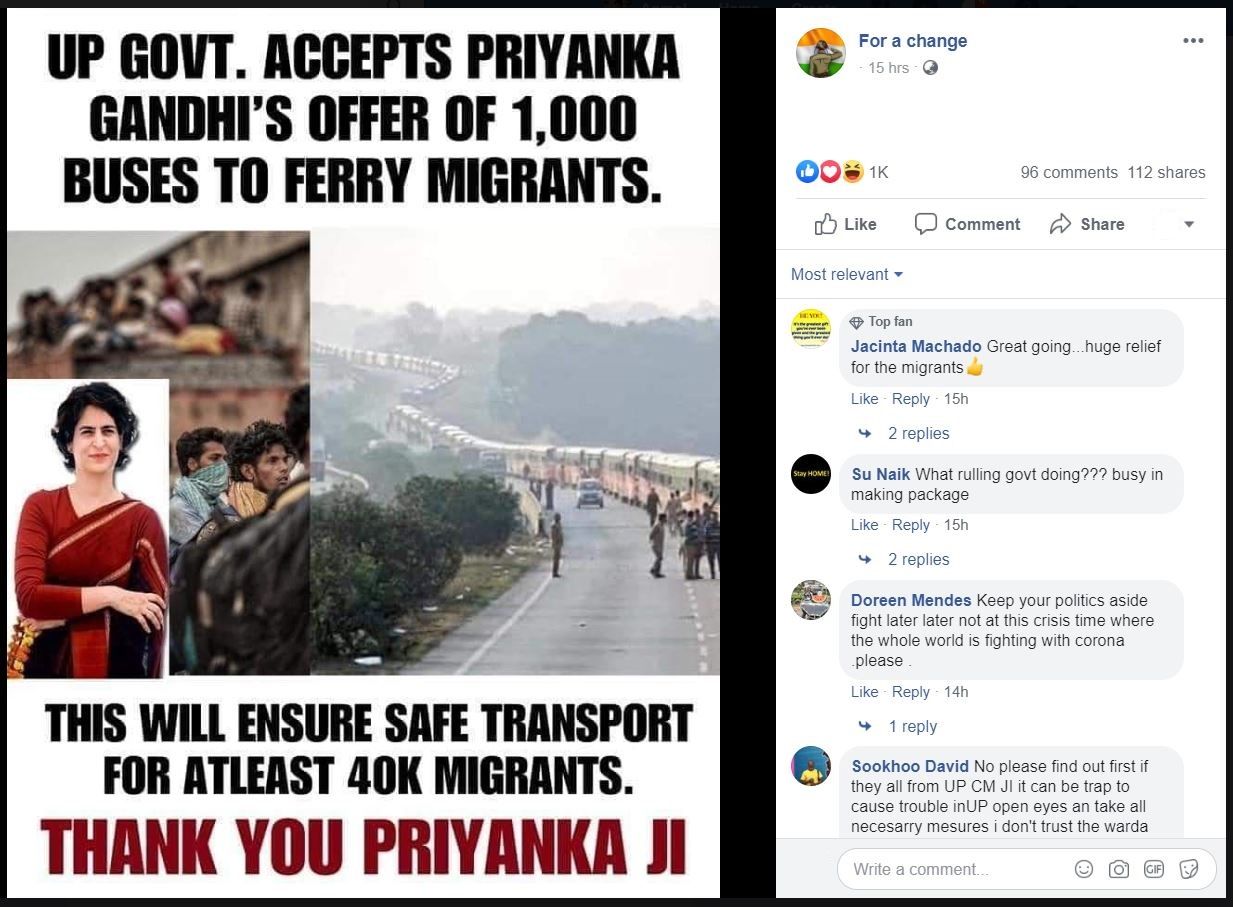Click the reaction emojis summary icons
The width and height of the screenshot is (1233, 907).
click(x=830, y=172)
